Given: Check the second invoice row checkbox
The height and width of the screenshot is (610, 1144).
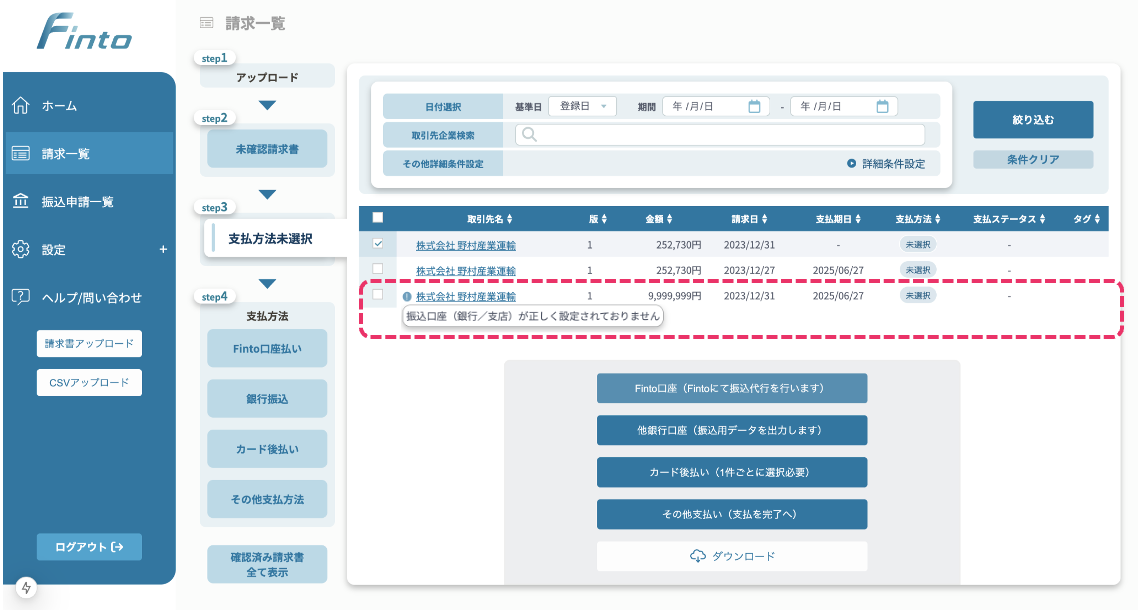Looking at the screenshot, I should [377, 269].
